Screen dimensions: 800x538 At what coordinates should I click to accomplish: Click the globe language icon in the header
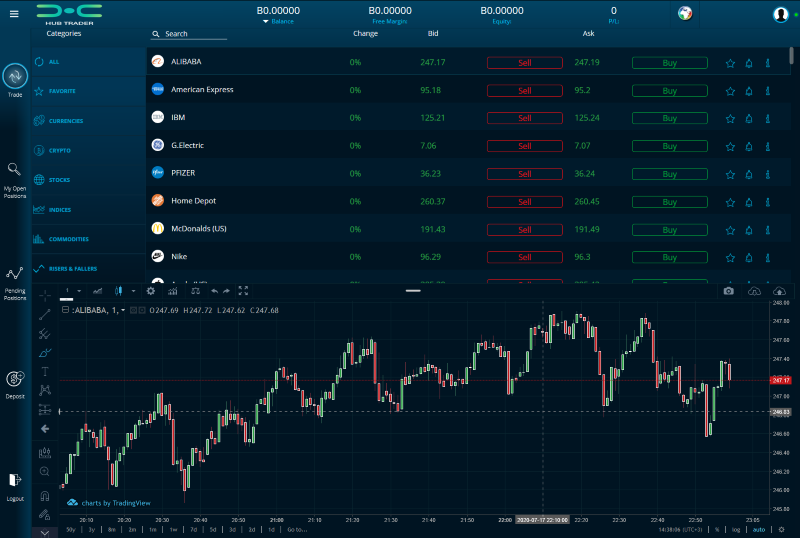pyautogui.click(x=685, y=13)
